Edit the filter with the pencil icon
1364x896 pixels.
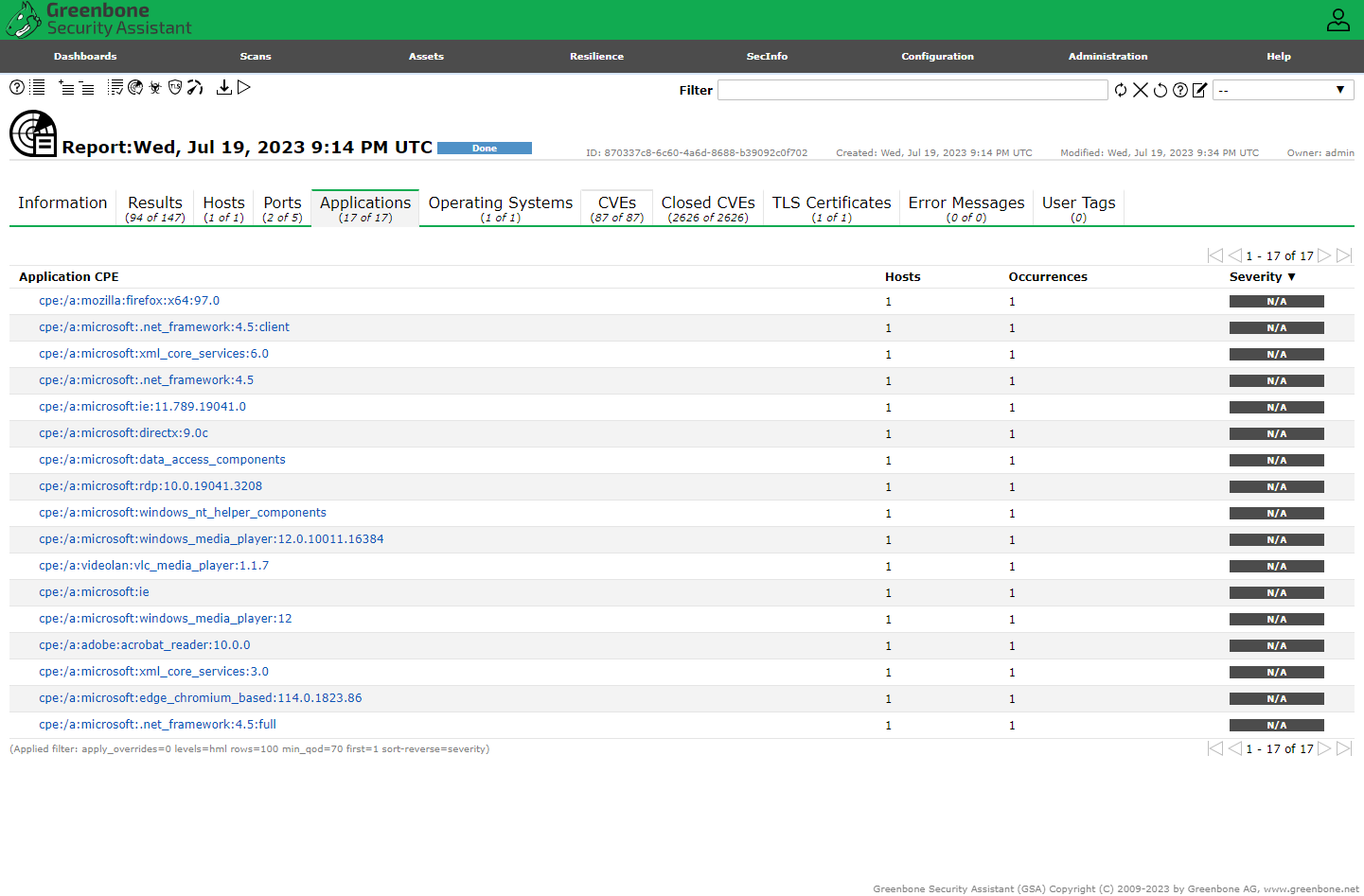1200,90
